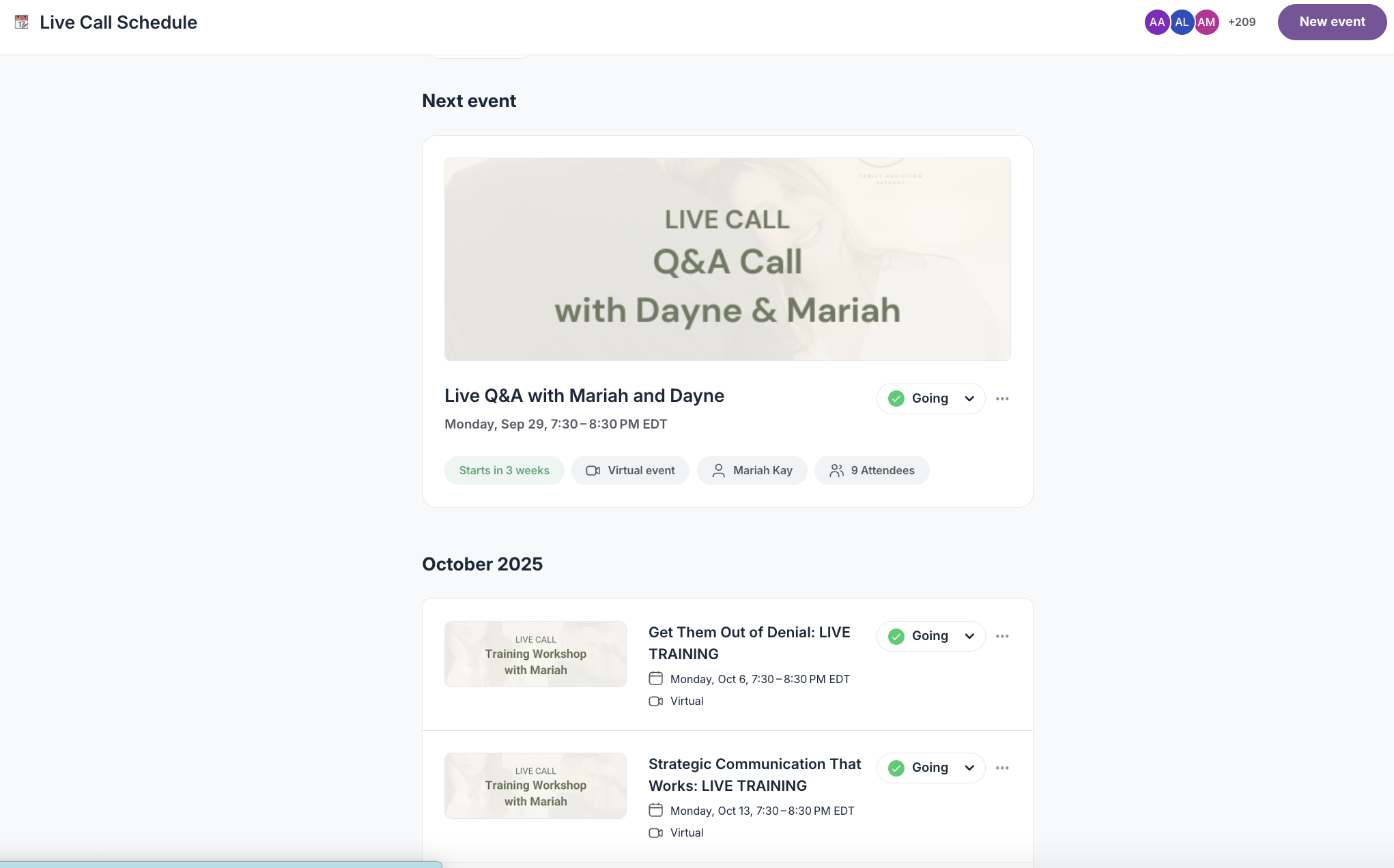Open three-dot menu for Get Them Out of Denial
Screen dimensions: 1394x868
tap(1001, 636)
